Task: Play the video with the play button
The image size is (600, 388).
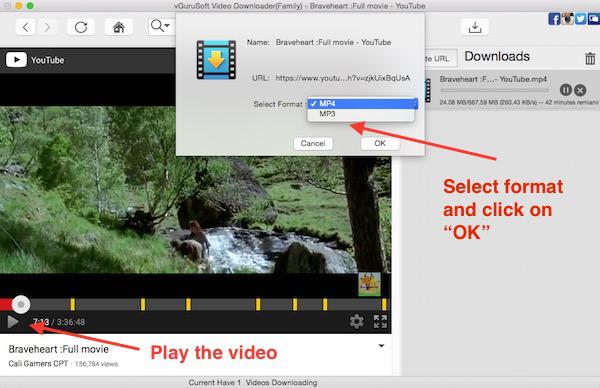Action: [x=13, y=321]
